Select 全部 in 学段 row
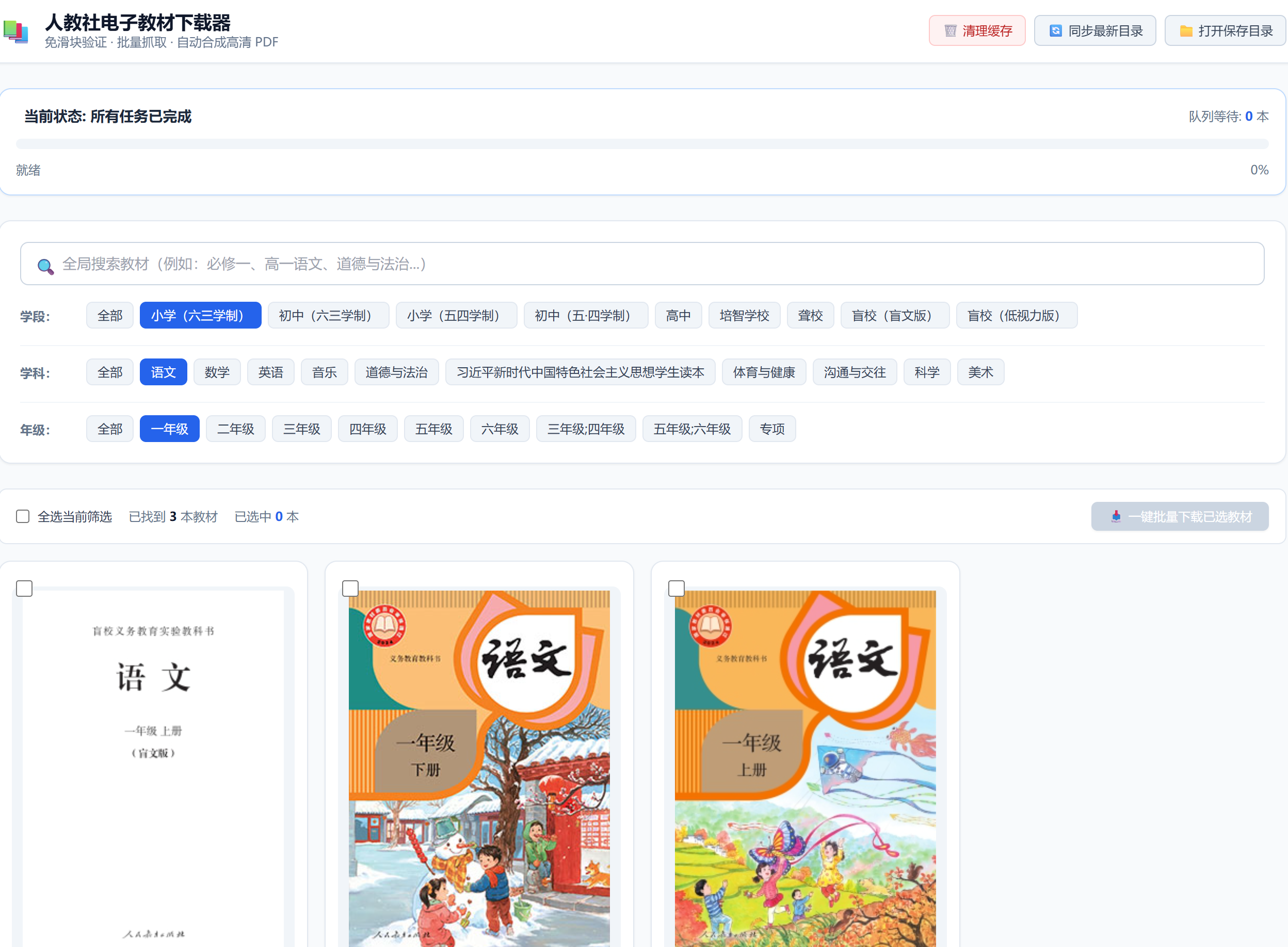 (x=109, y=315)
